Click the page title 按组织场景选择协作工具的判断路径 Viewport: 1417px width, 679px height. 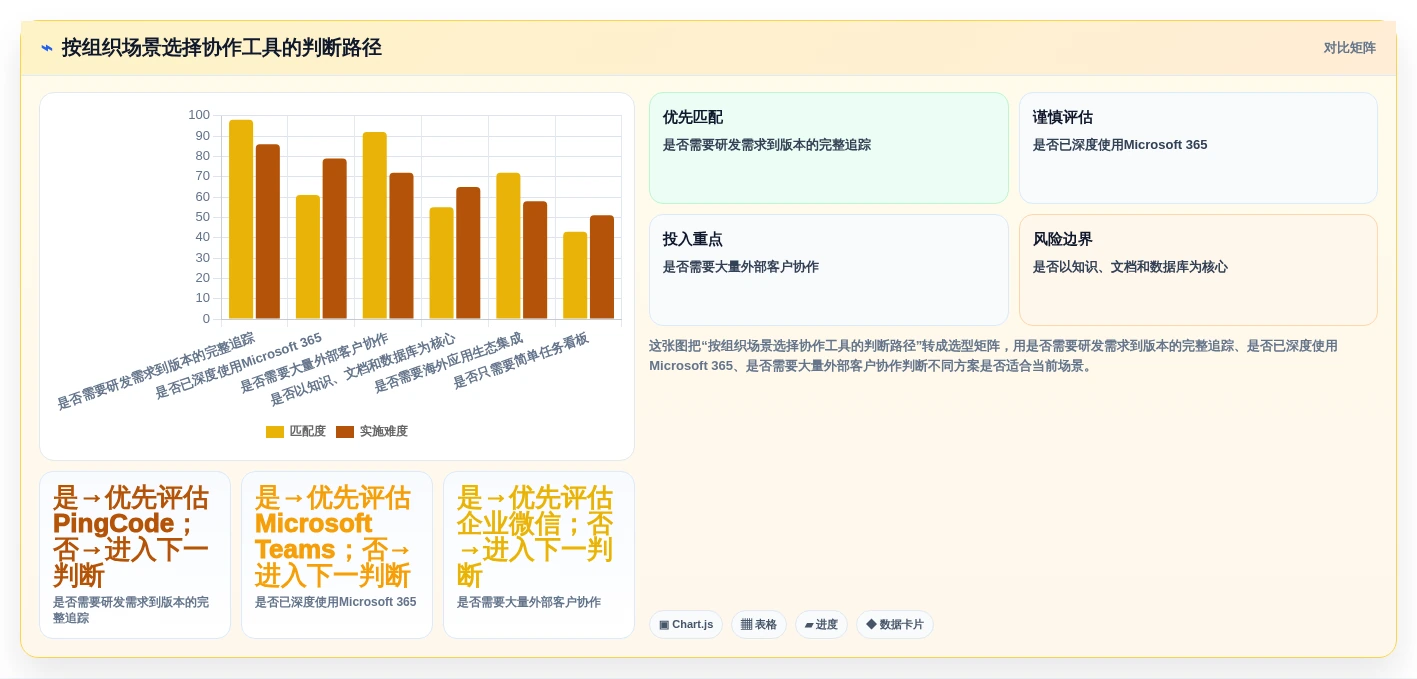pos(222,48)
